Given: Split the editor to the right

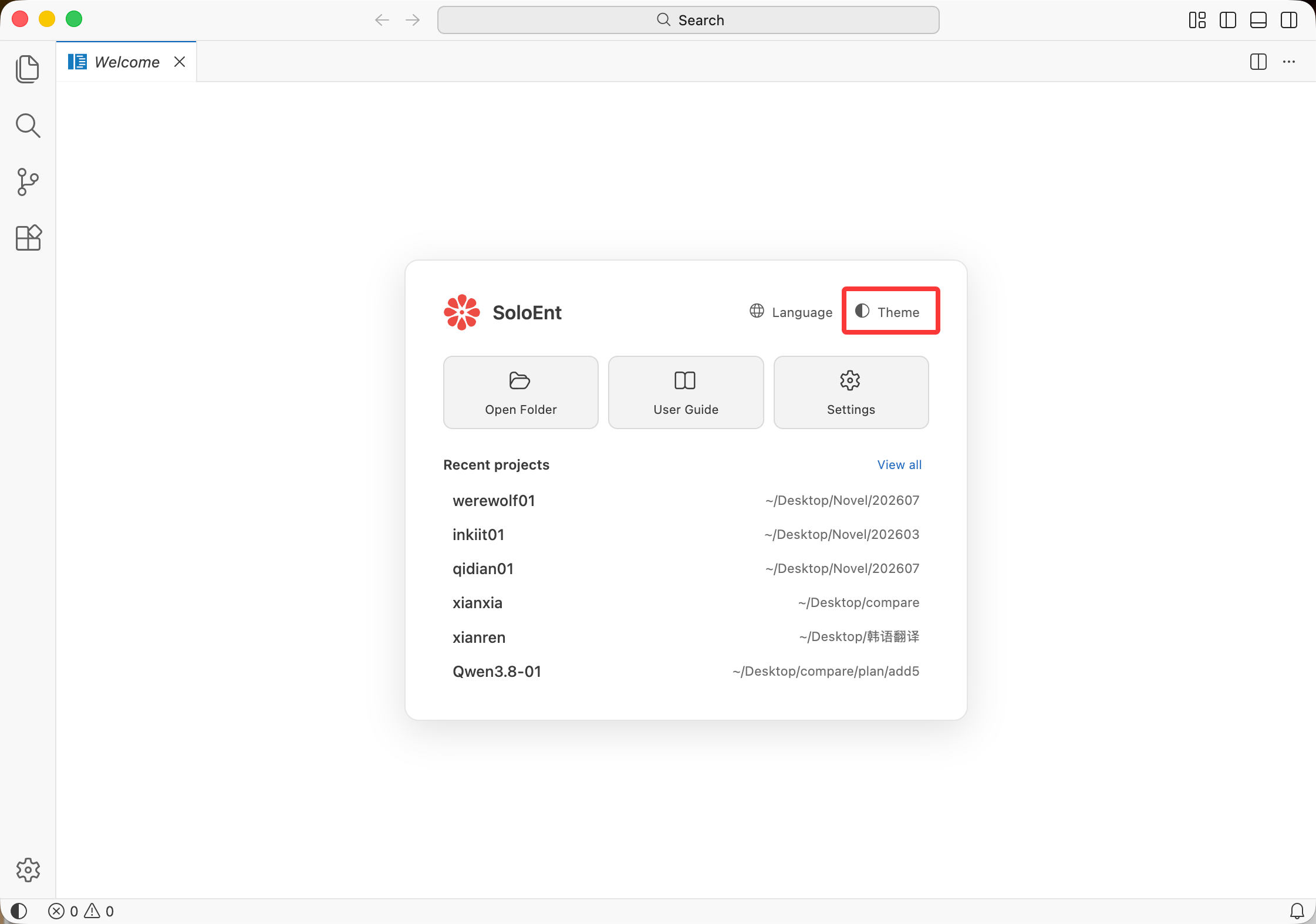Looking at the screenshot, I should point(1258,62).
